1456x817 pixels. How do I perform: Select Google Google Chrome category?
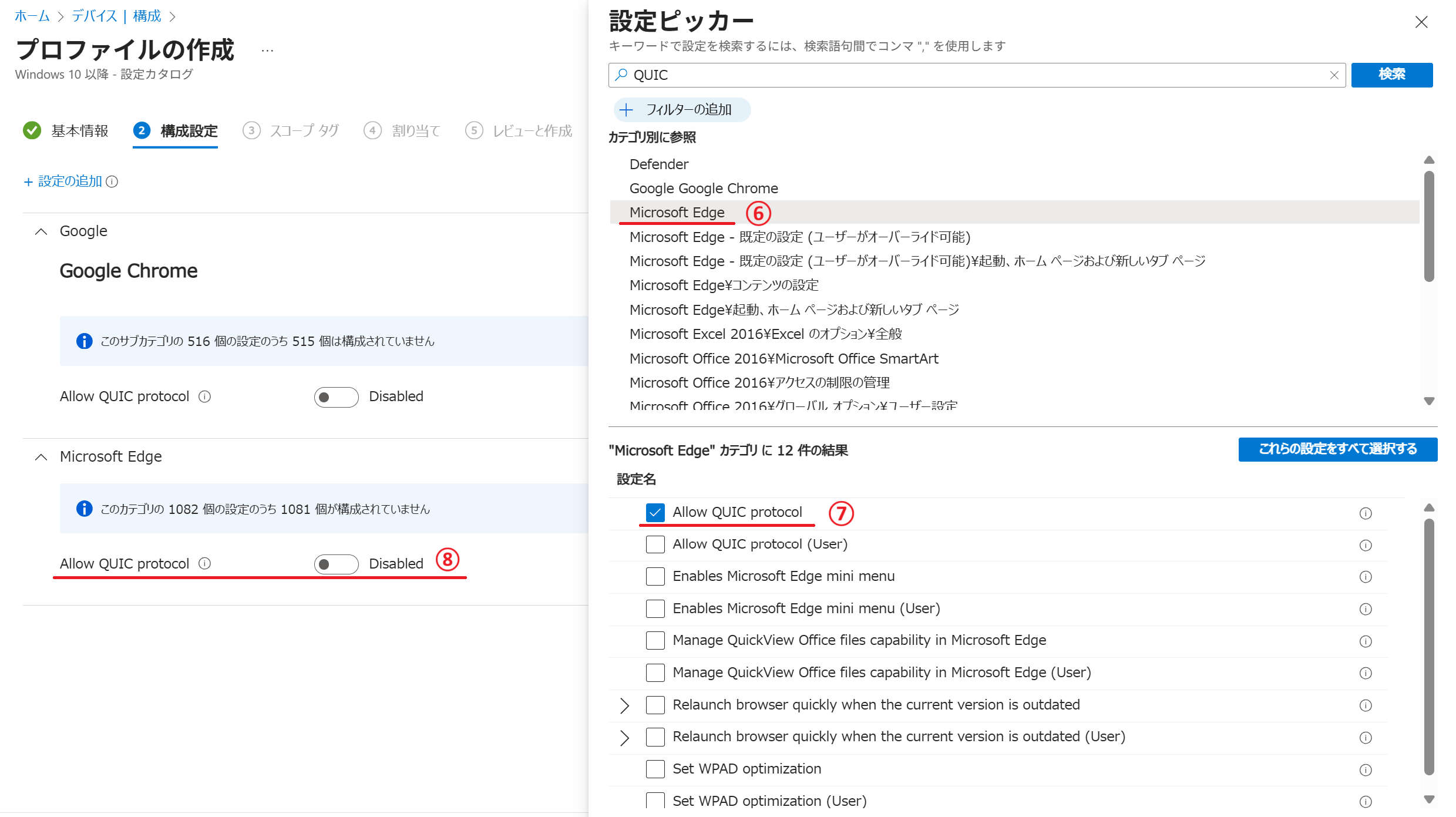[703, 189]
